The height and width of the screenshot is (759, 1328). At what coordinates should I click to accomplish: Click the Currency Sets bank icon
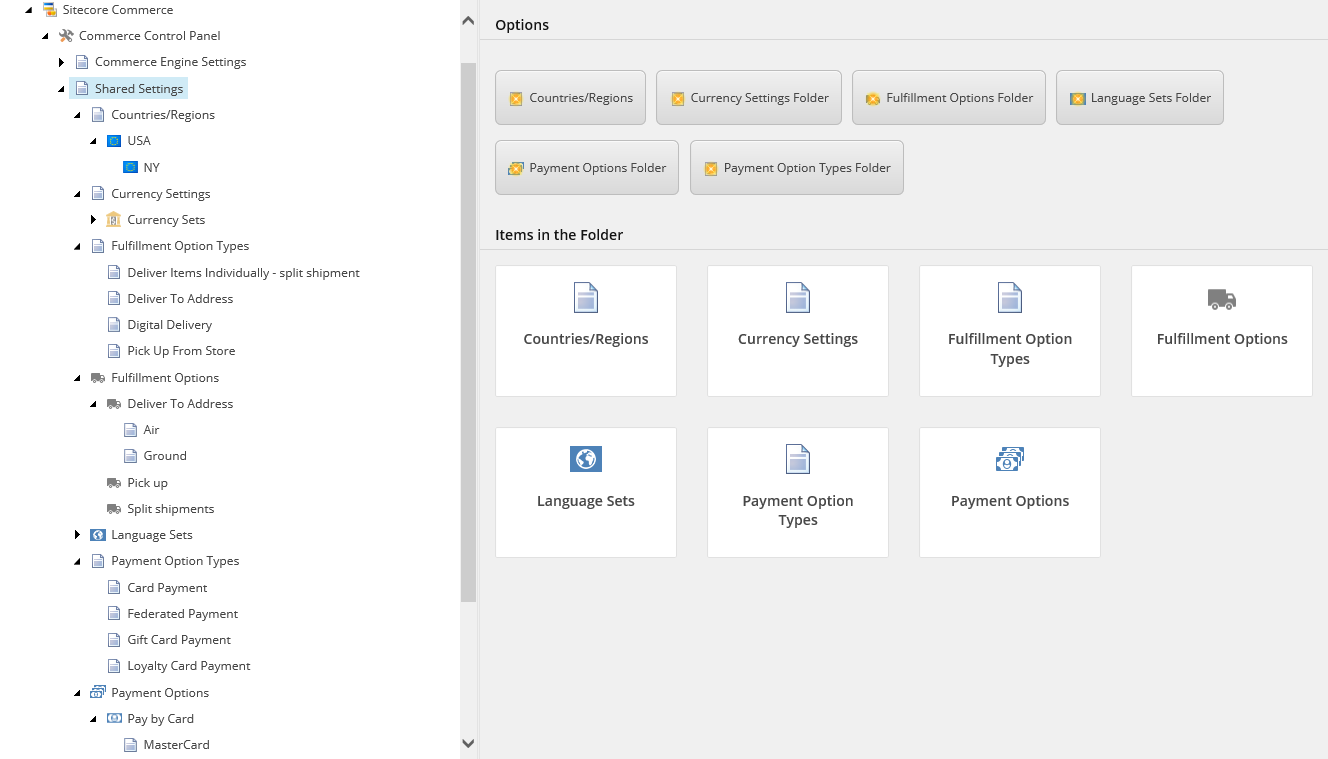(114, 220)
